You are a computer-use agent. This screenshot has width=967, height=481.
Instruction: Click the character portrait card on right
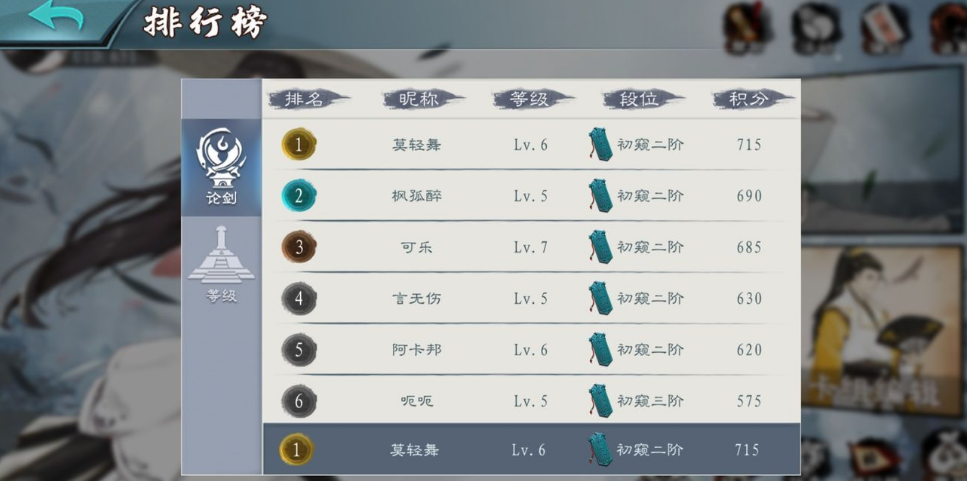pos(883,330)
